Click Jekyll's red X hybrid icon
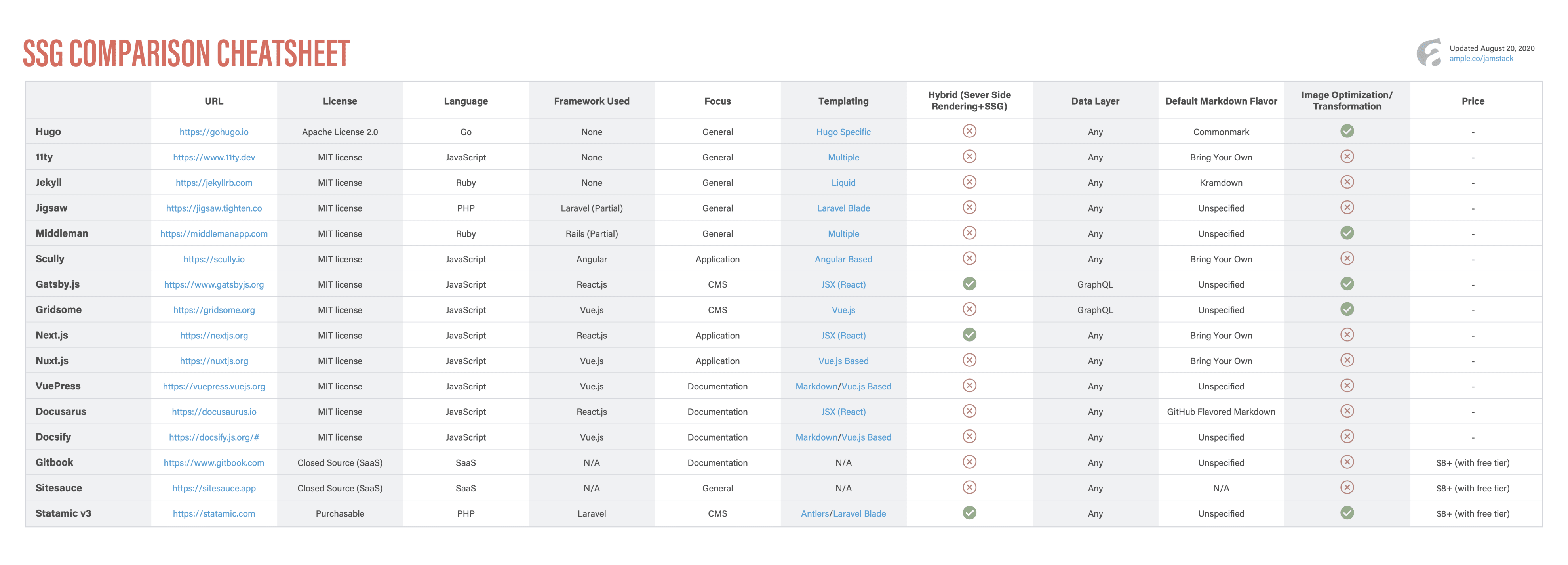Viewport: 1568px width, 565px height. point(969,182)
